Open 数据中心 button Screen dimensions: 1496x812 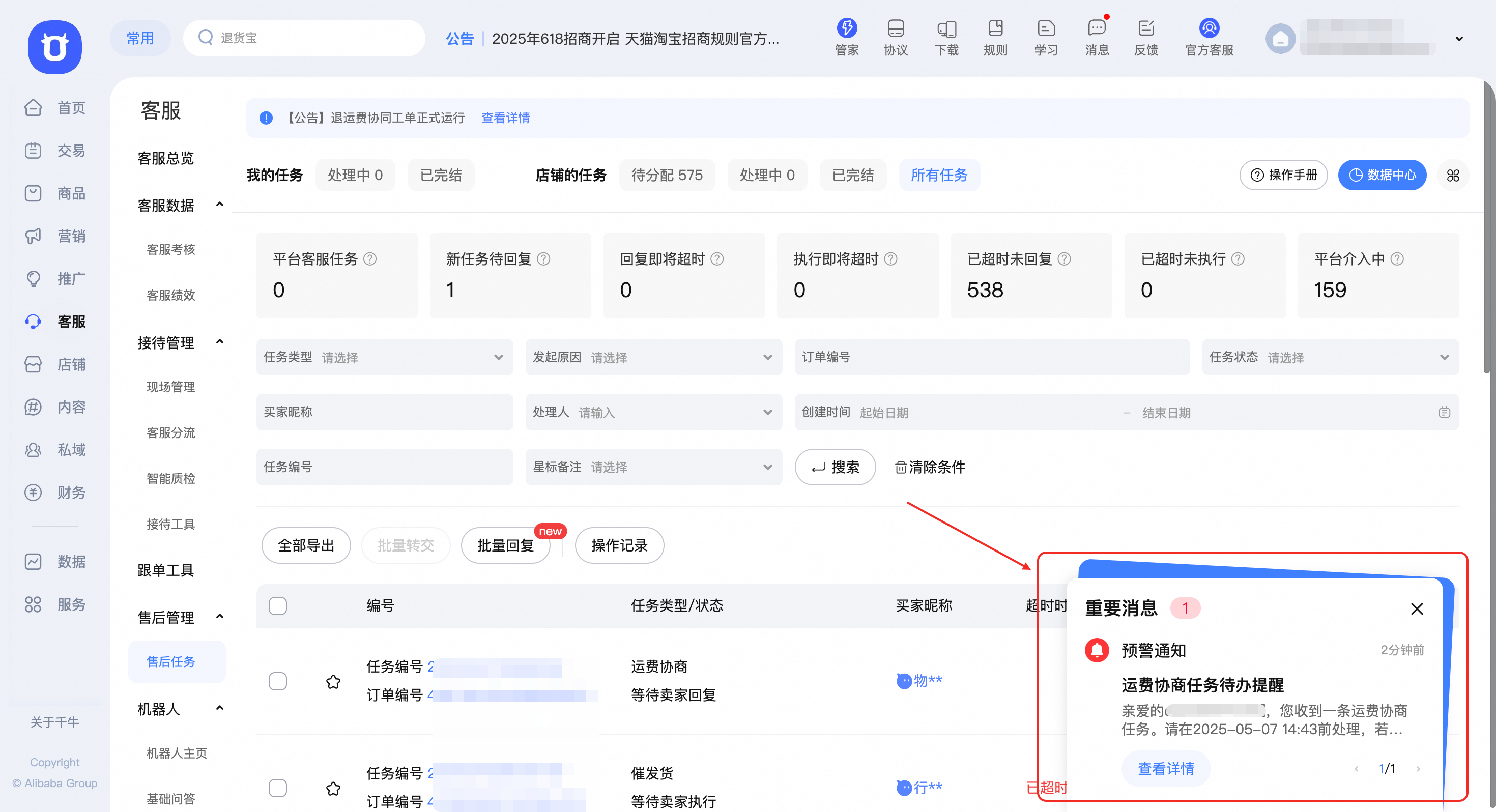coord(1382,175)
